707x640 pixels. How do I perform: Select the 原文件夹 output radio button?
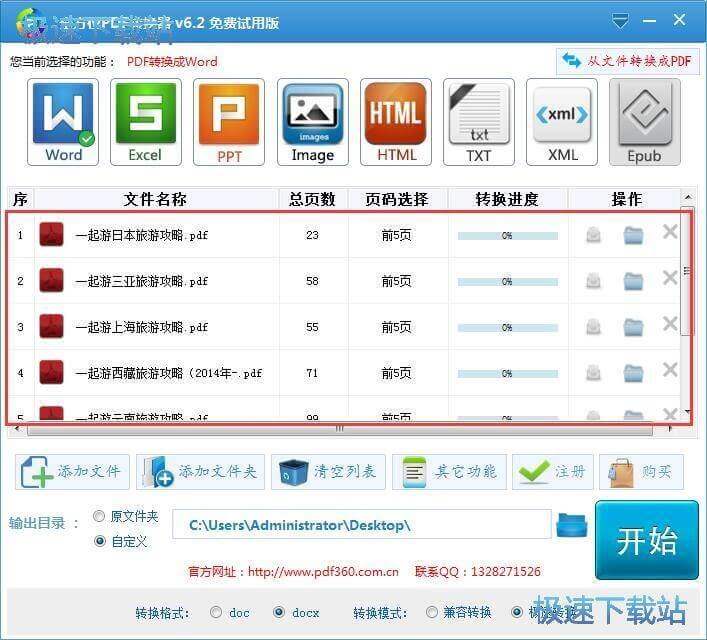[99, 516]
